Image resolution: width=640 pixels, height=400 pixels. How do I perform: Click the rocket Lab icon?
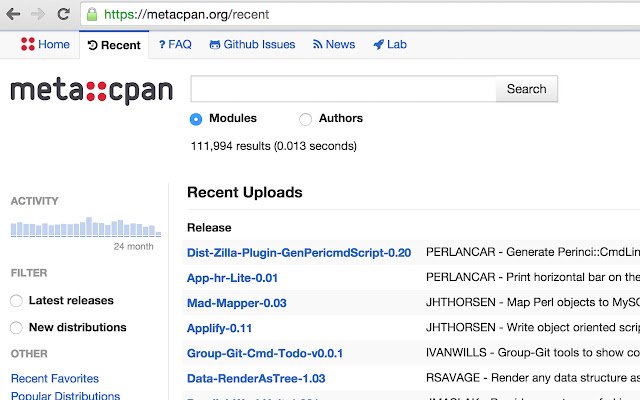pyautogui.click(x=378, y=44)
